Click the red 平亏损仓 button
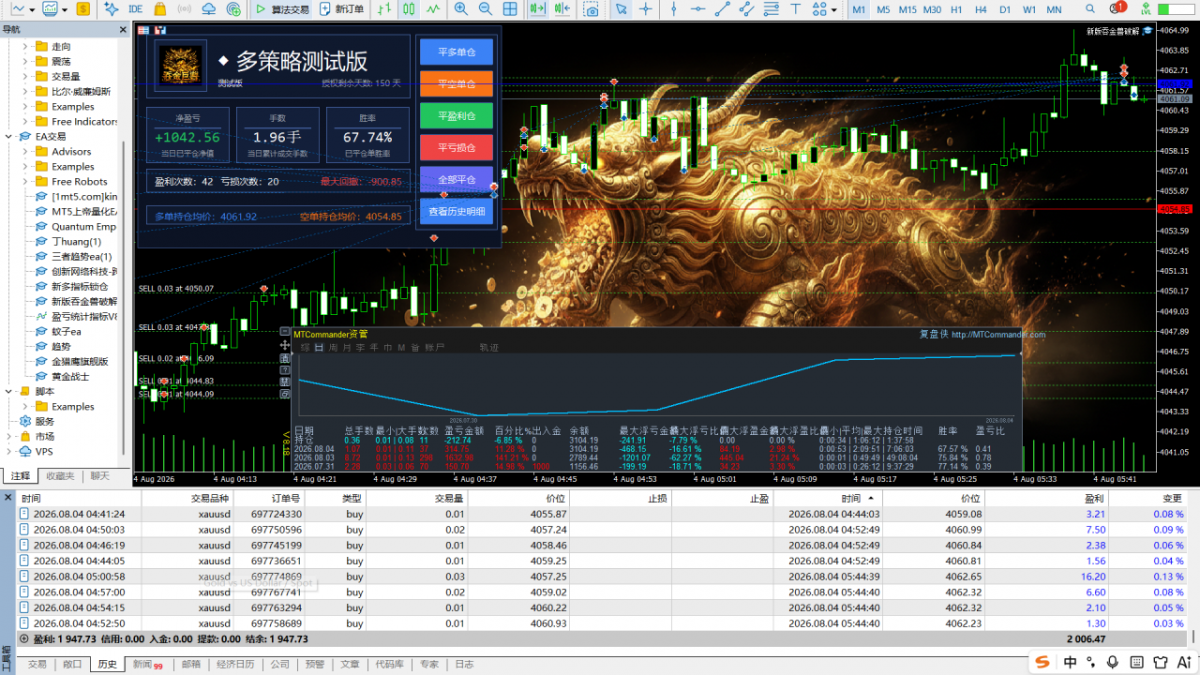Screen dimensions: 1200x675 pyautogui.click(x=456, y=148)
